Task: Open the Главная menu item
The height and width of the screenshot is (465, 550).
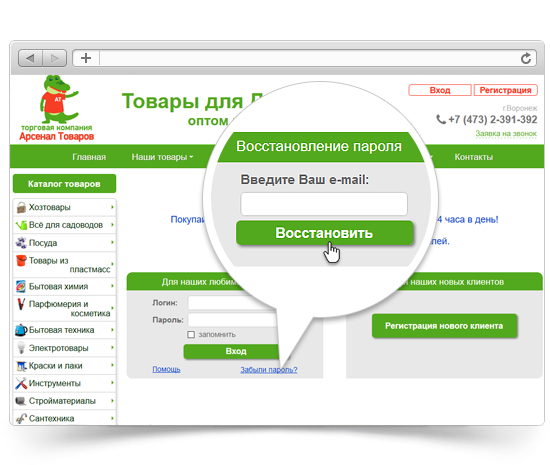Action: click(x=89, y=157)
